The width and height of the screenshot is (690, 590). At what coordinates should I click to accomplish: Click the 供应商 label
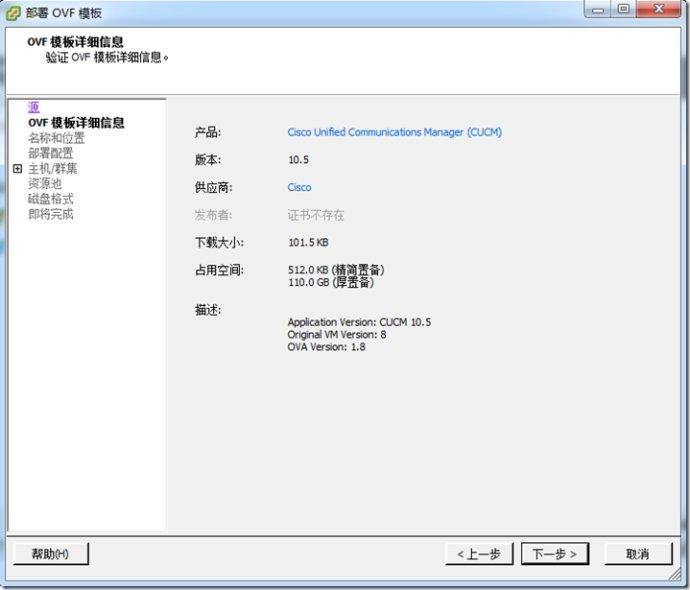tap(213, 187)
